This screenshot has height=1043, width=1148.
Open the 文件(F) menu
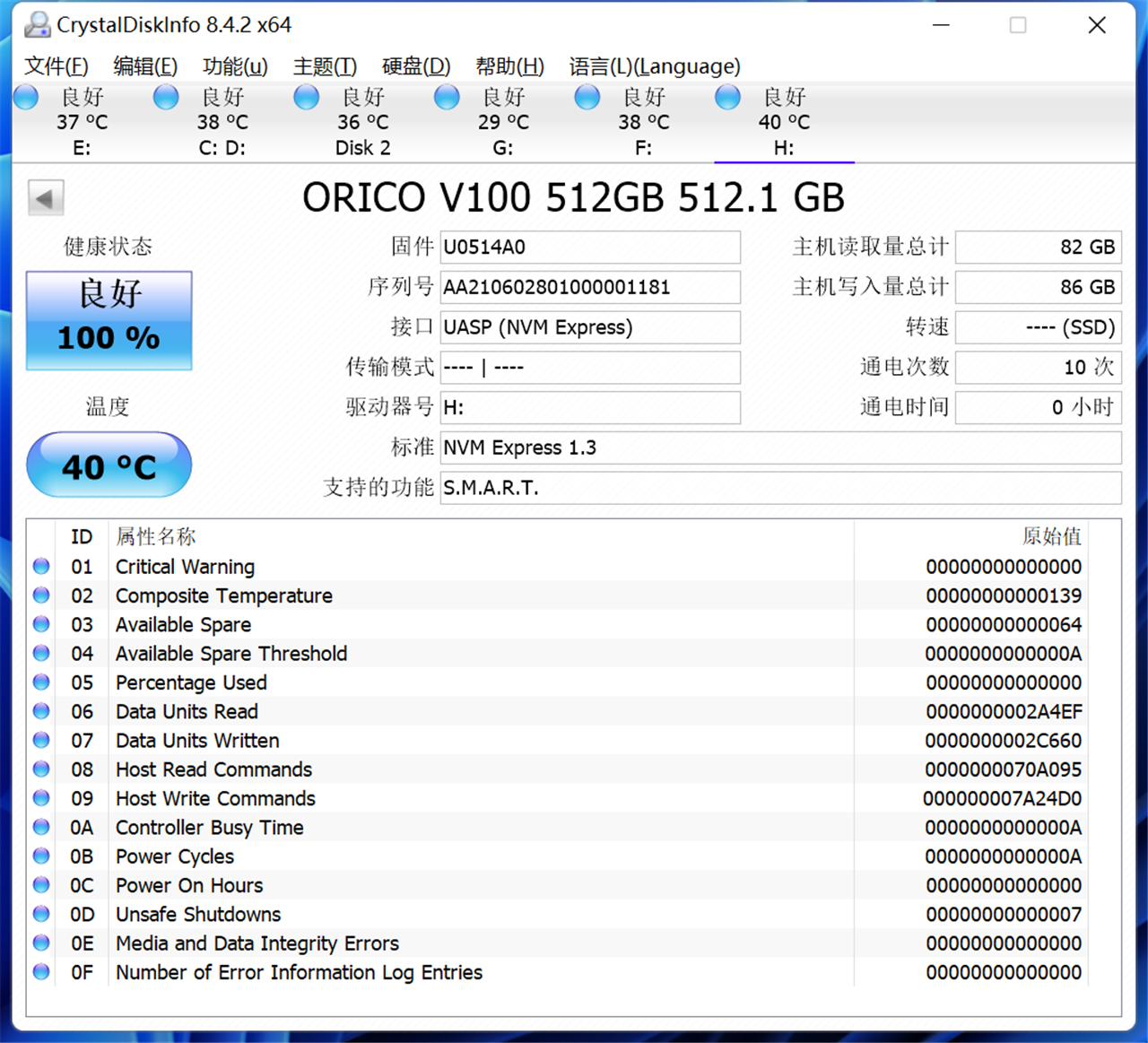coord(57,66)
